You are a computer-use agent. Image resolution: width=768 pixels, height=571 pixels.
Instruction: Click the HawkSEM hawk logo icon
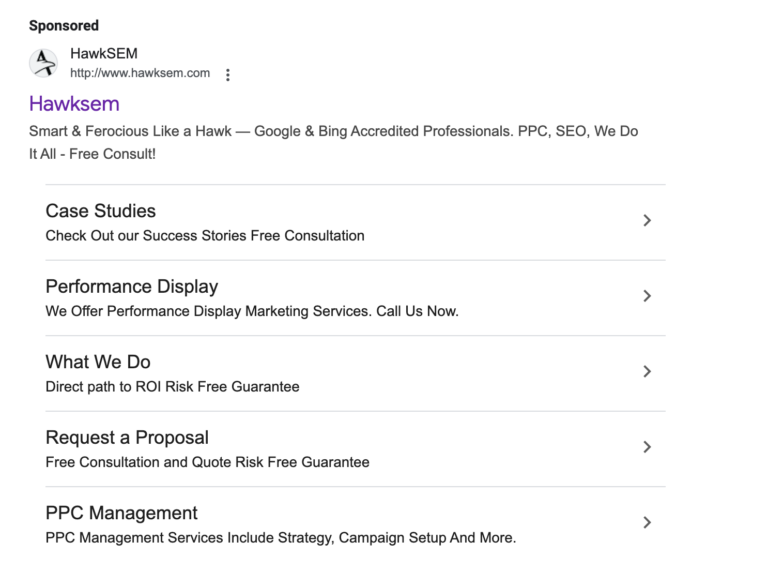pos(43,63)
